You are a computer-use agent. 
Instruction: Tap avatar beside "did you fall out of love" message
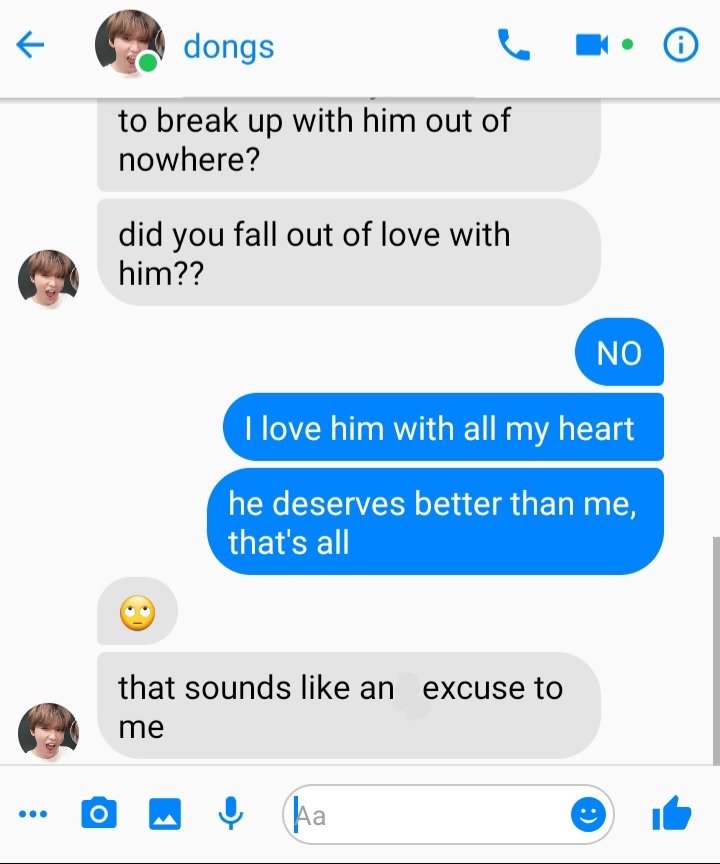click(48, 279)
